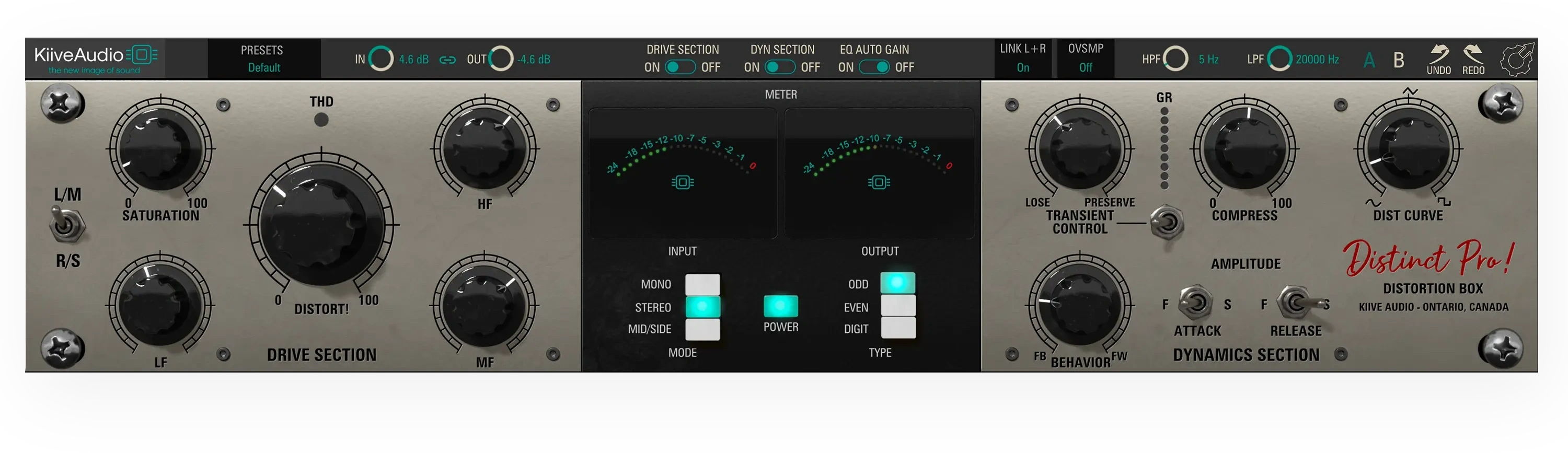The width and height of the screenshot is (1568, 453).
Task: Open settings with the gear icon
Action: [1517, 59]
